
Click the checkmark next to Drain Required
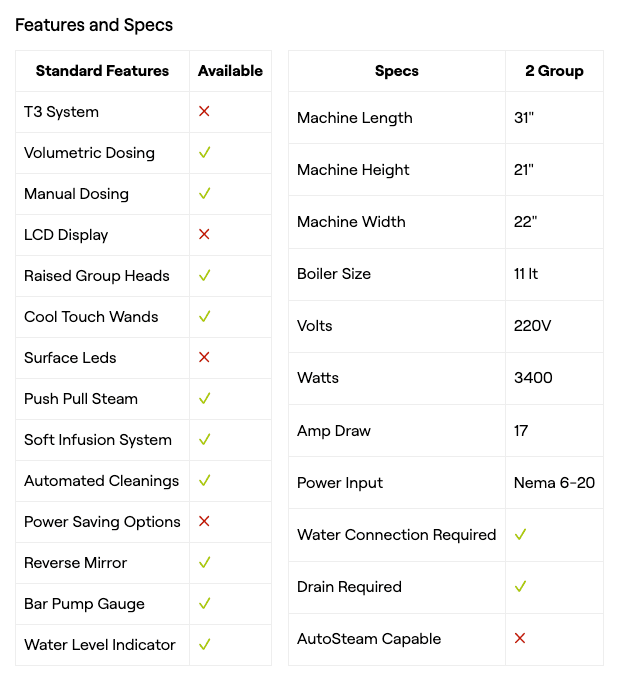(520, 587)
